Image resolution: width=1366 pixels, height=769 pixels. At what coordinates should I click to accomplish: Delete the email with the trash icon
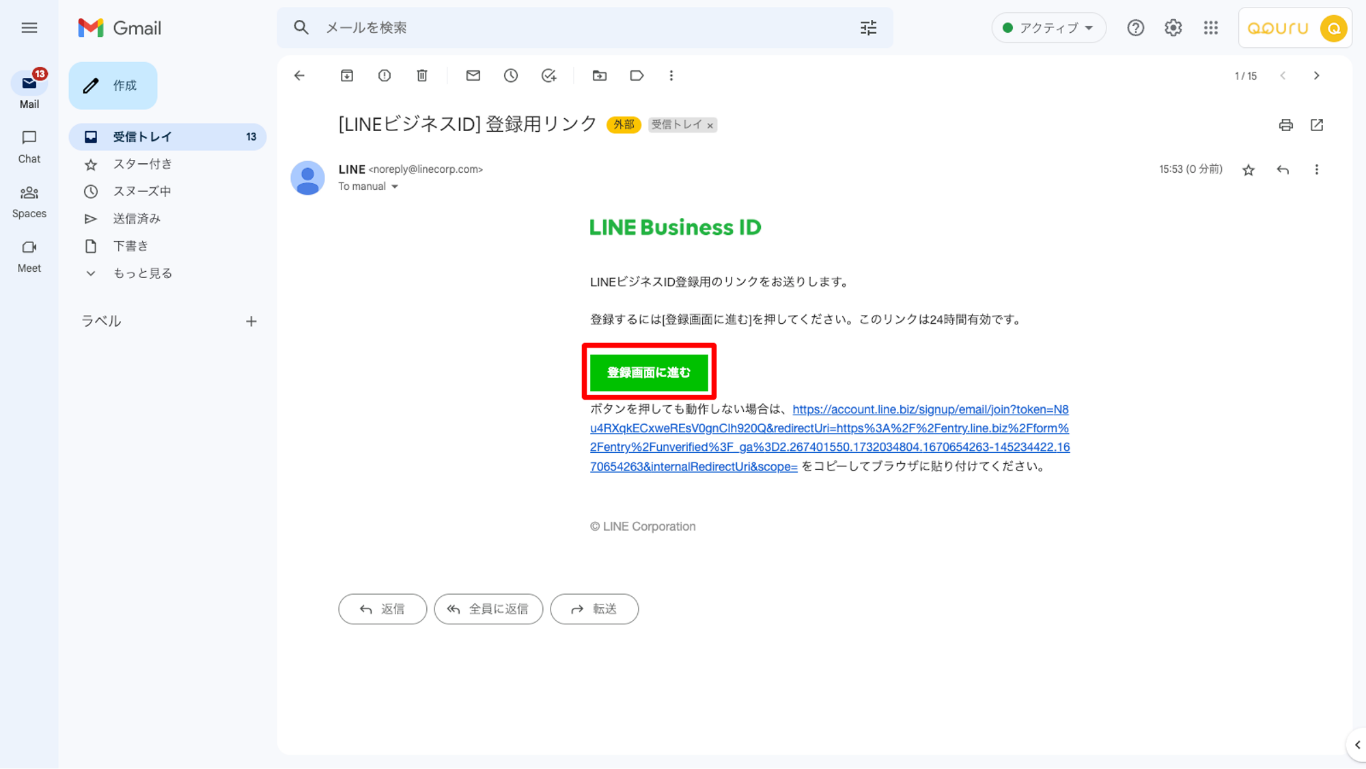[422, 76]
